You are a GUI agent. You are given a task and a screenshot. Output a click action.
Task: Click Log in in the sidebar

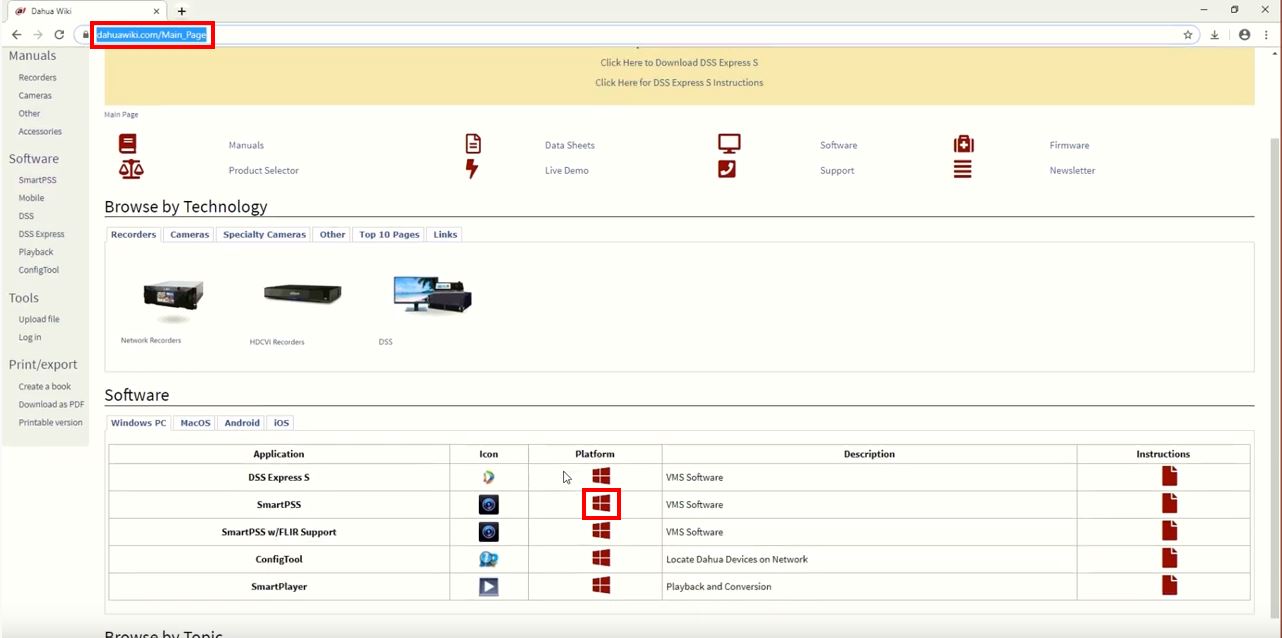(30, 337)
